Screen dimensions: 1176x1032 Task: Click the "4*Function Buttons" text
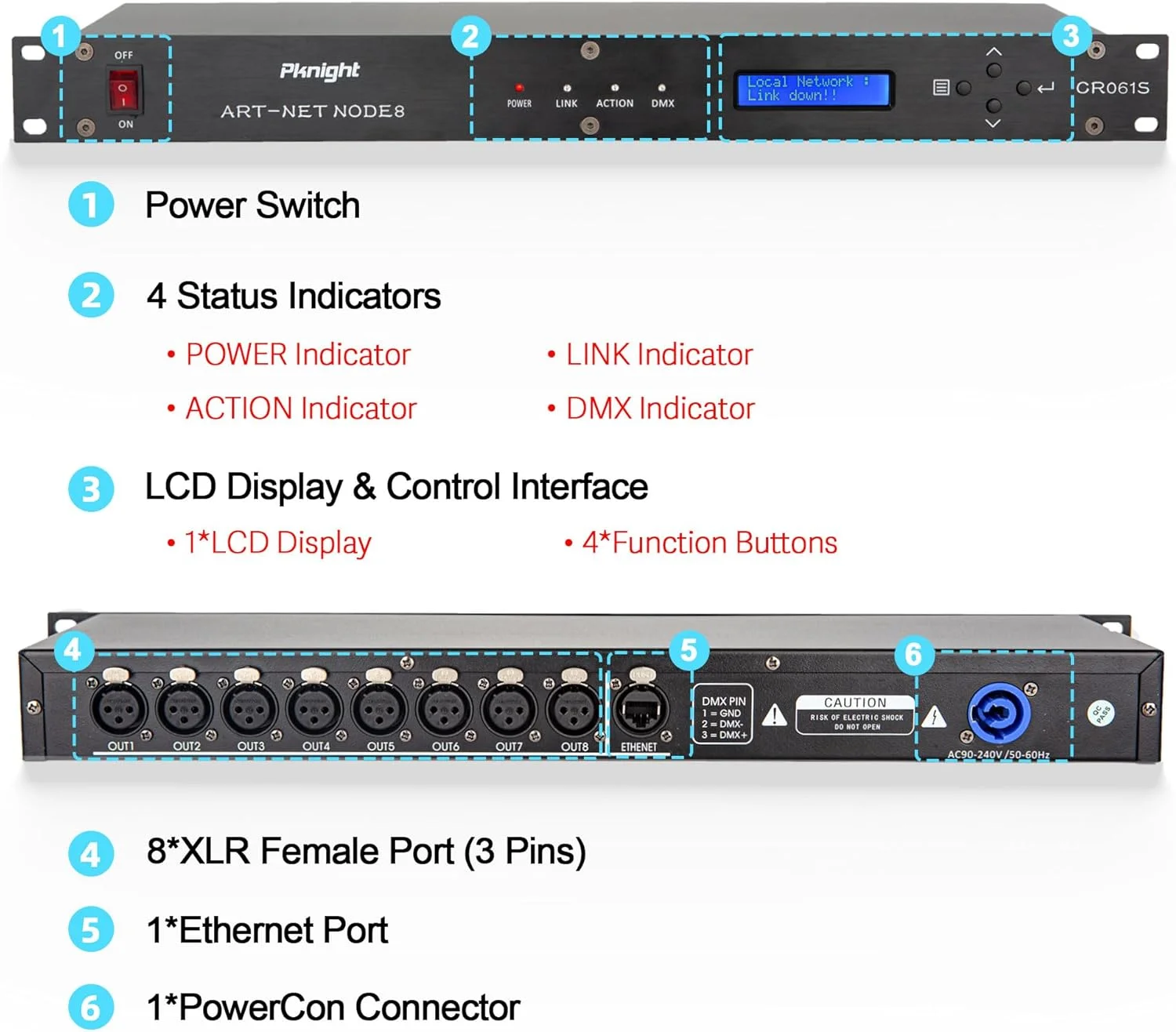click(x=709, y=543)
